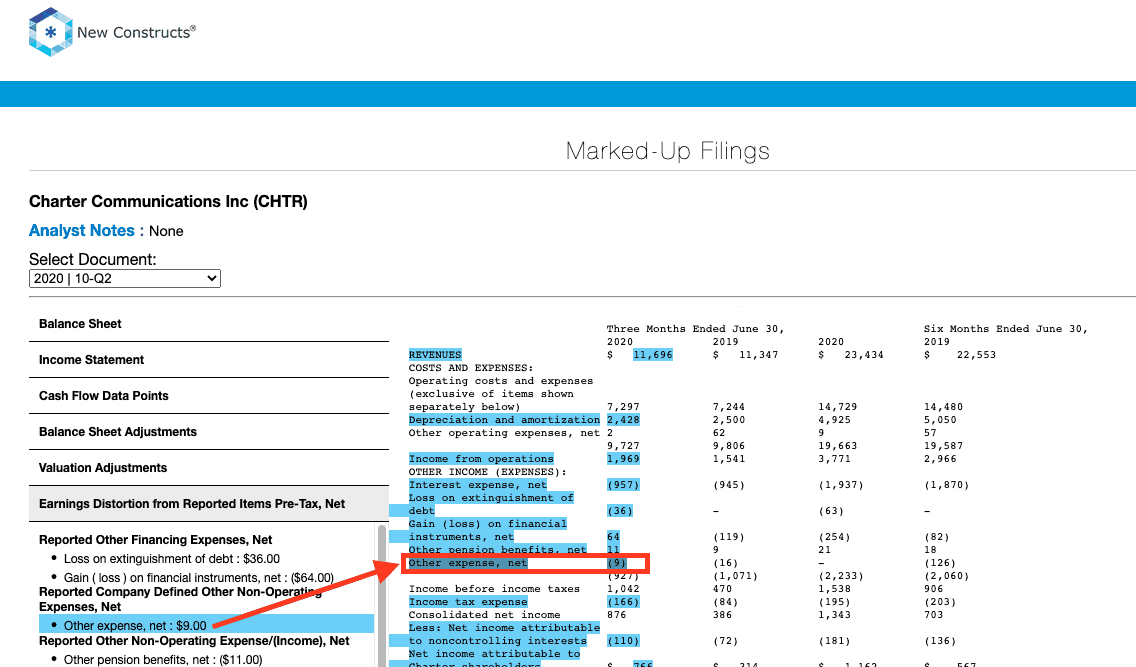This screenshot has height=667, width=1136.
Task: Click highlighted income tax value (166)
Action: pyautogui.click(x=623, y=603)
